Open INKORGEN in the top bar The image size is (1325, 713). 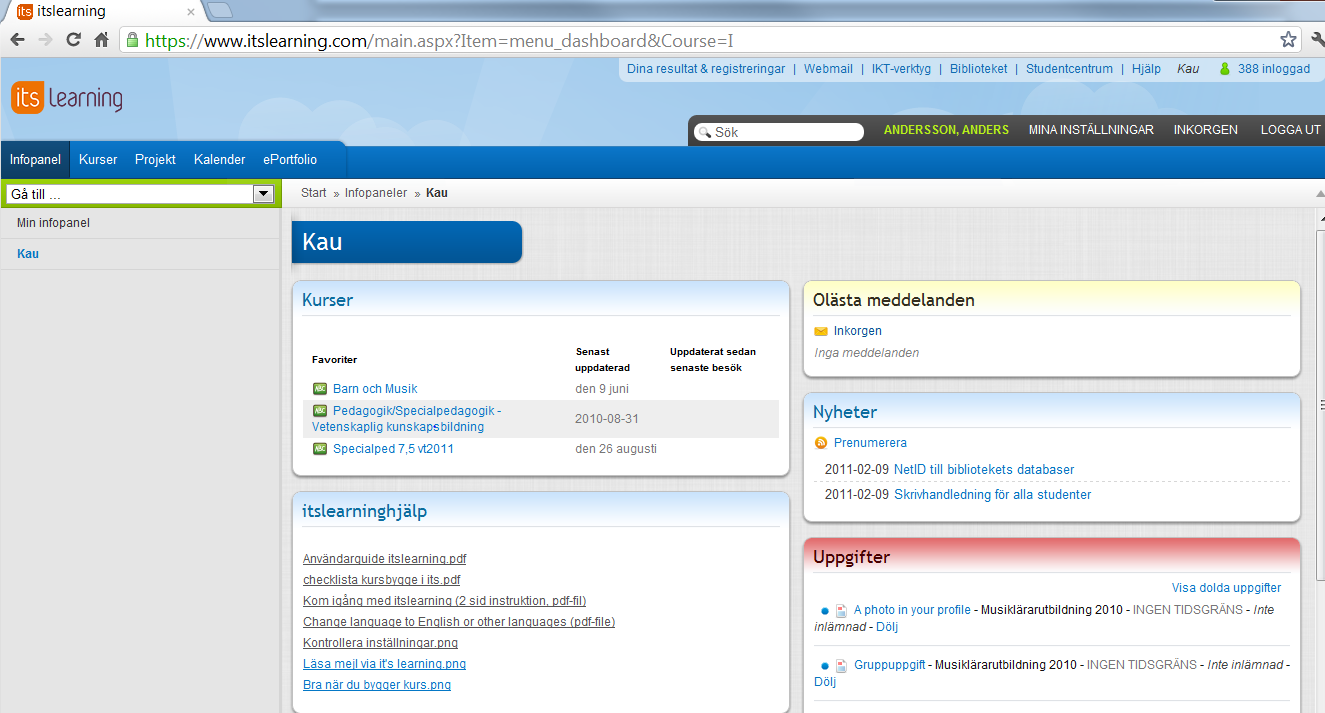[1206, 130]
